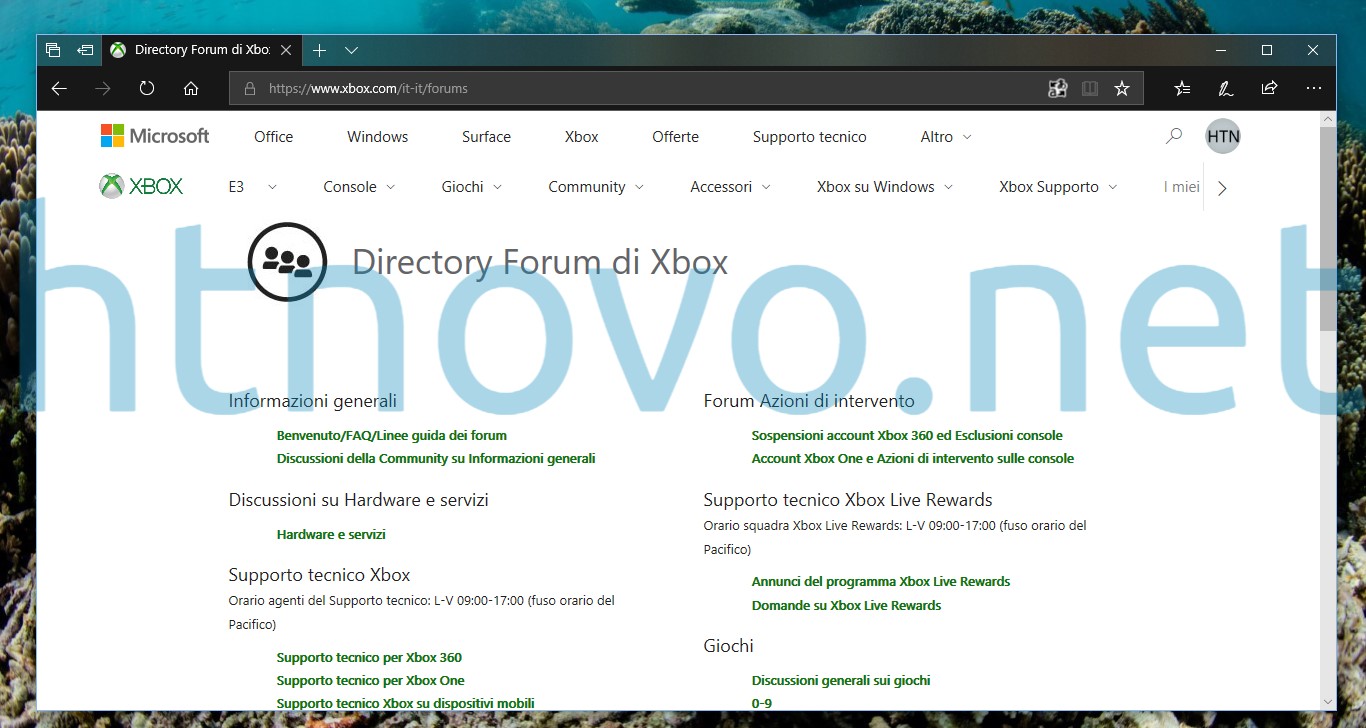Open the tab list chevron
Viewport: 1366px width, 728px height.
(x=351, y=49)
